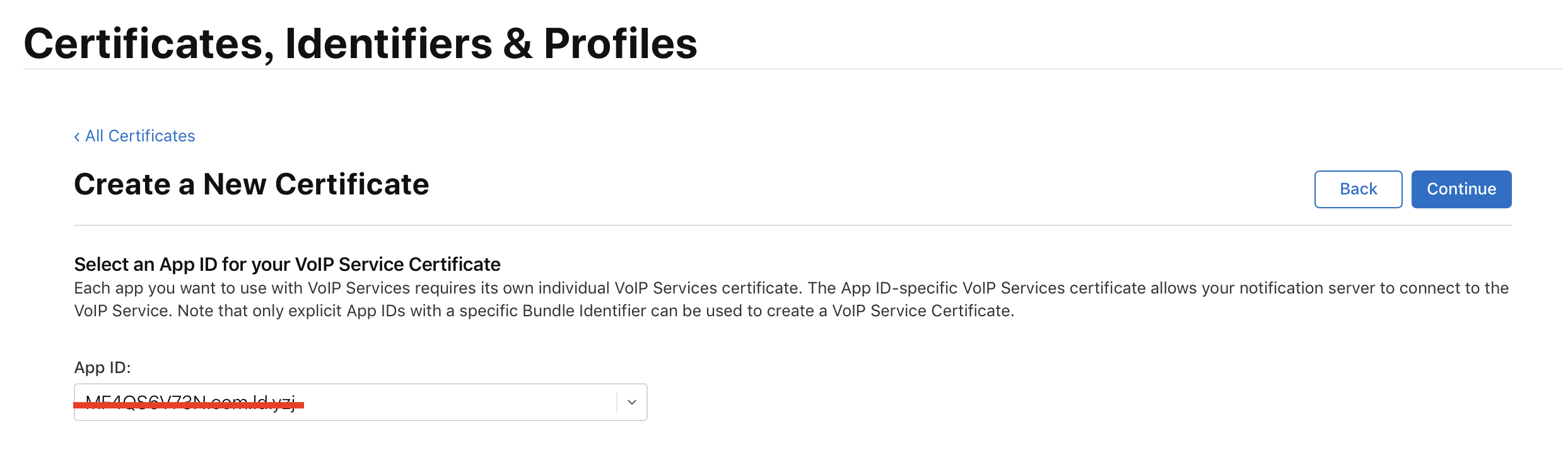
Task: Click the "Certificates, Identifiers & Profiles" page title
Action: click(x=360, y=44)
